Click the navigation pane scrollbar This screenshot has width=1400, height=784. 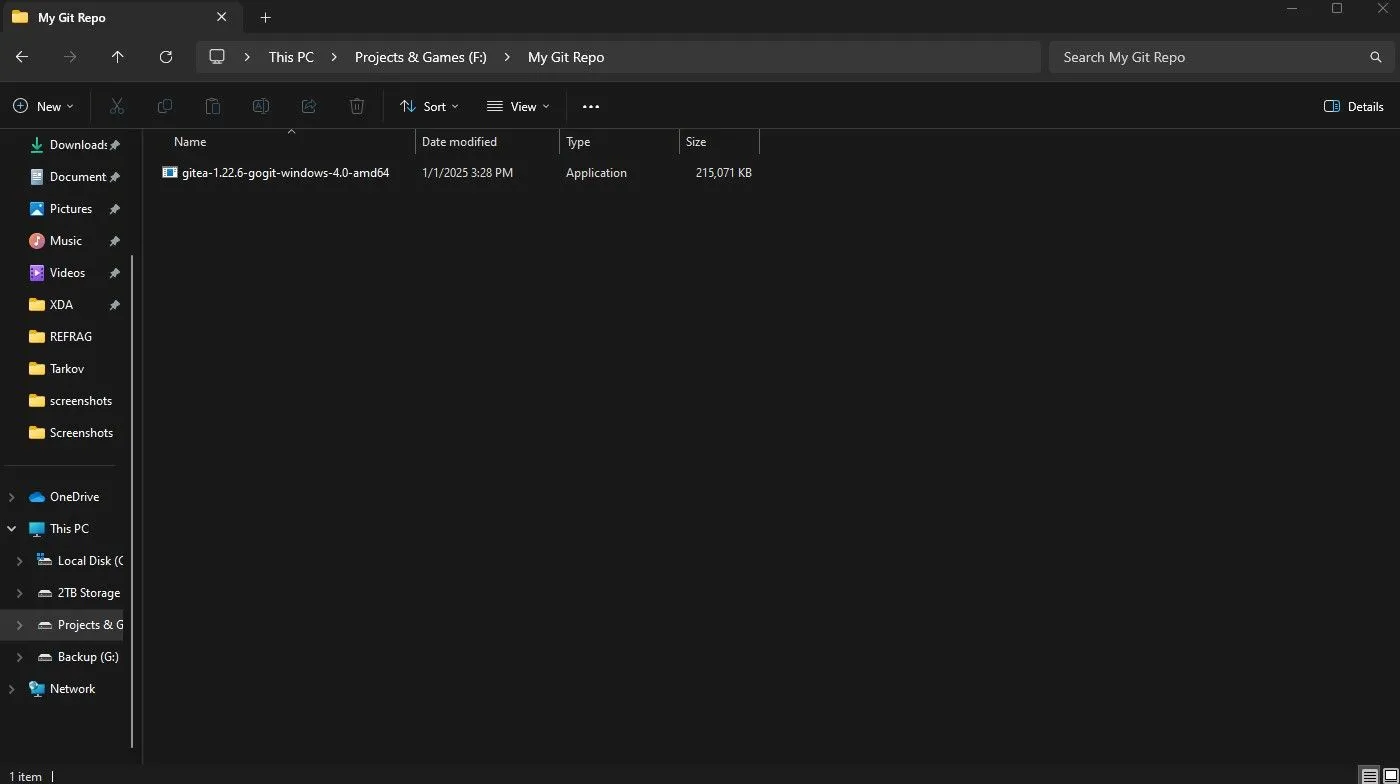[x=132, y=500]
